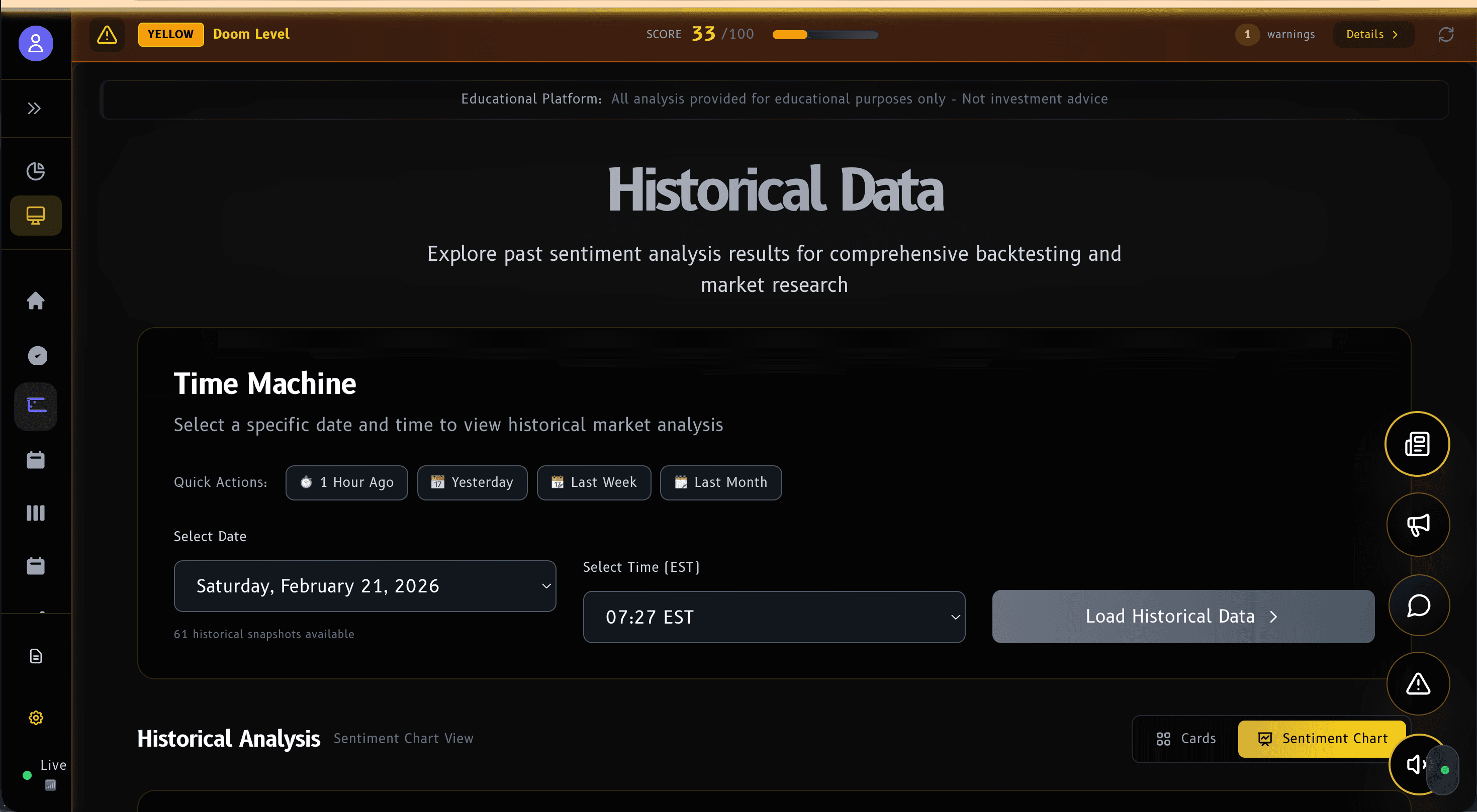This screenshot has height=812, width=1477.
Task: Expand the sidebar with double-arrow chevron
Action: 34,108
